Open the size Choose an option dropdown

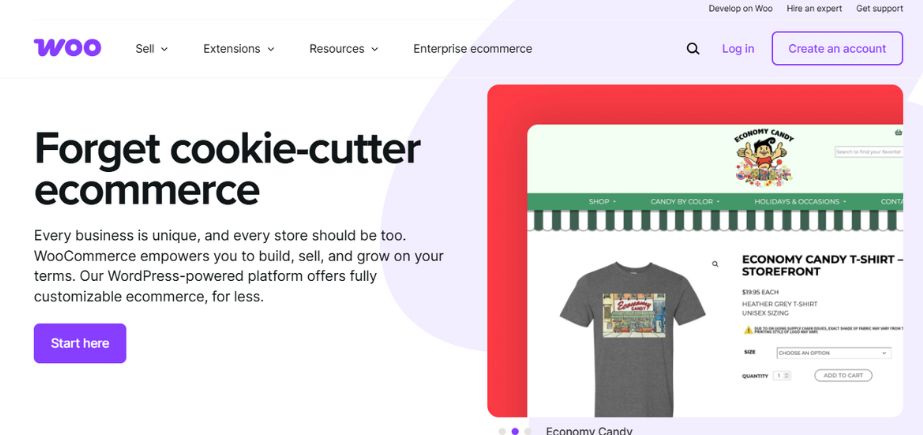pyautogui.click(x=834, y=353)
